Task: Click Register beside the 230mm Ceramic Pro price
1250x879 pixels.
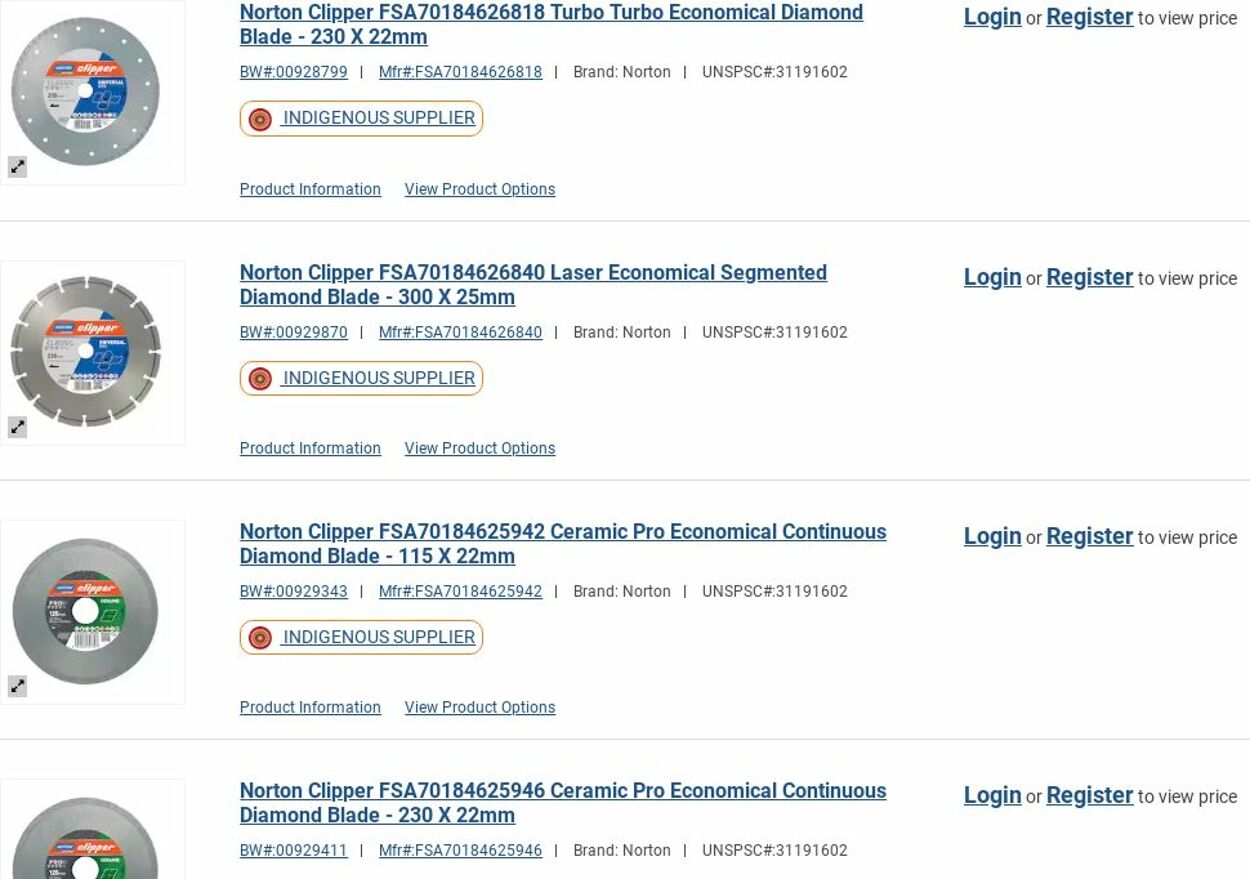Action: (x=1089, y=795)
